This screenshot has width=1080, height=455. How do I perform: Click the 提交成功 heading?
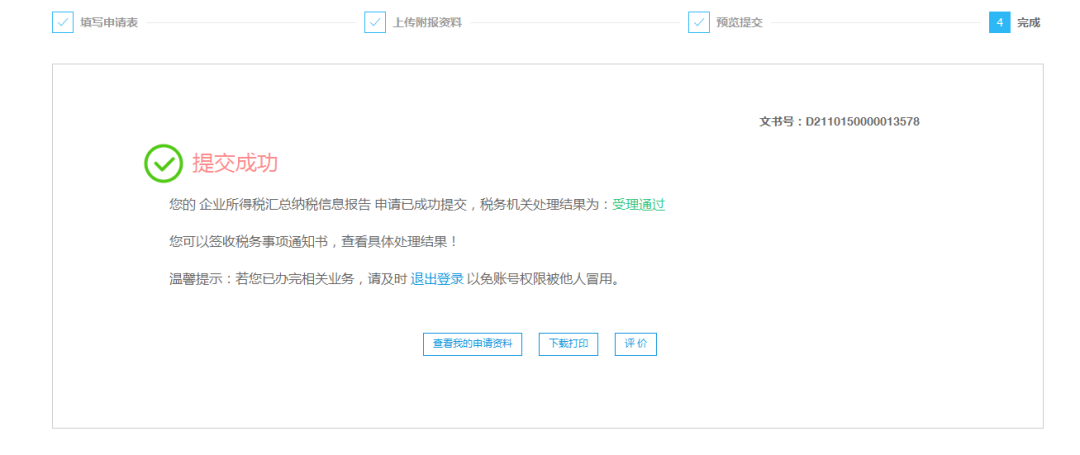pyautogui.click(x=235, y=163)
